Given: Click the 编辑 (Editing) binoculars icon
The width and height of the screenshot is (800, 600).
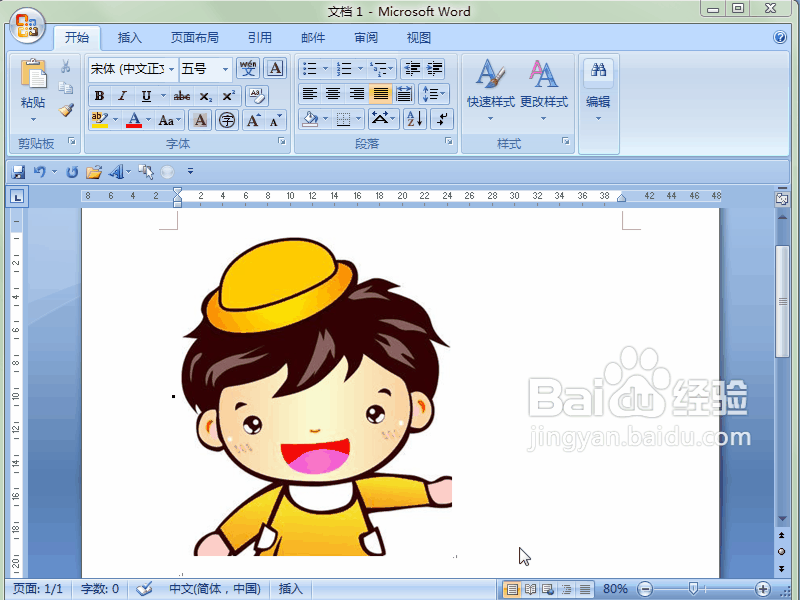Looking at the screenshot, I should [x=598, y=72].
